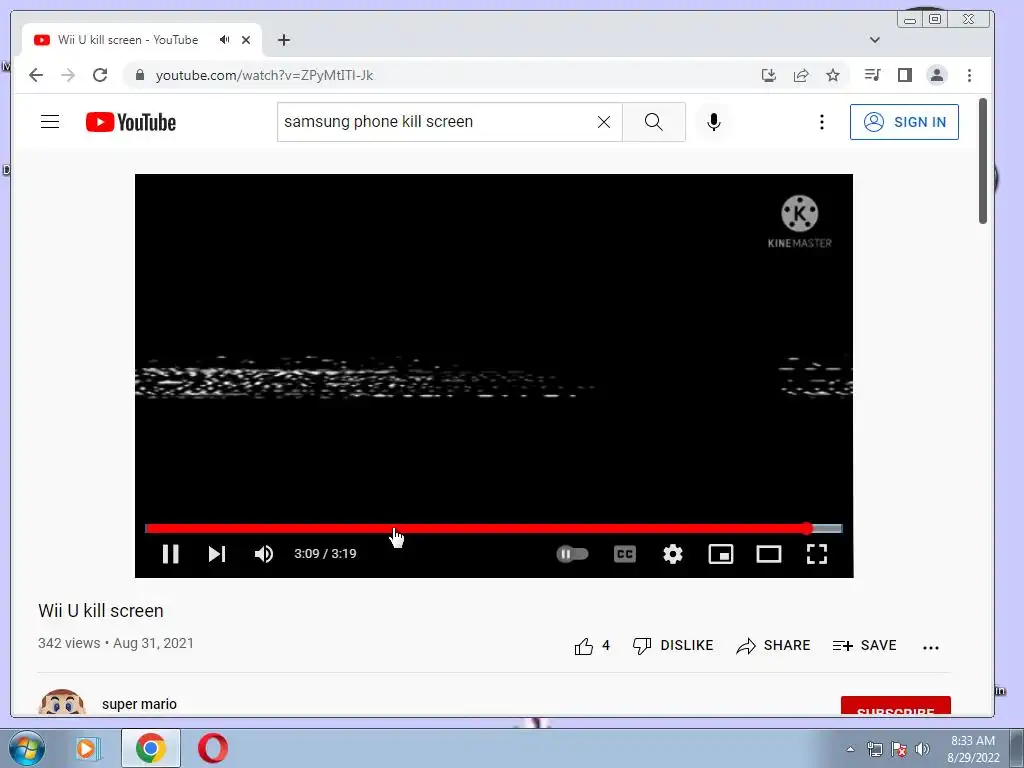Open more actions ellipsis under video

(x=931, y=647)
